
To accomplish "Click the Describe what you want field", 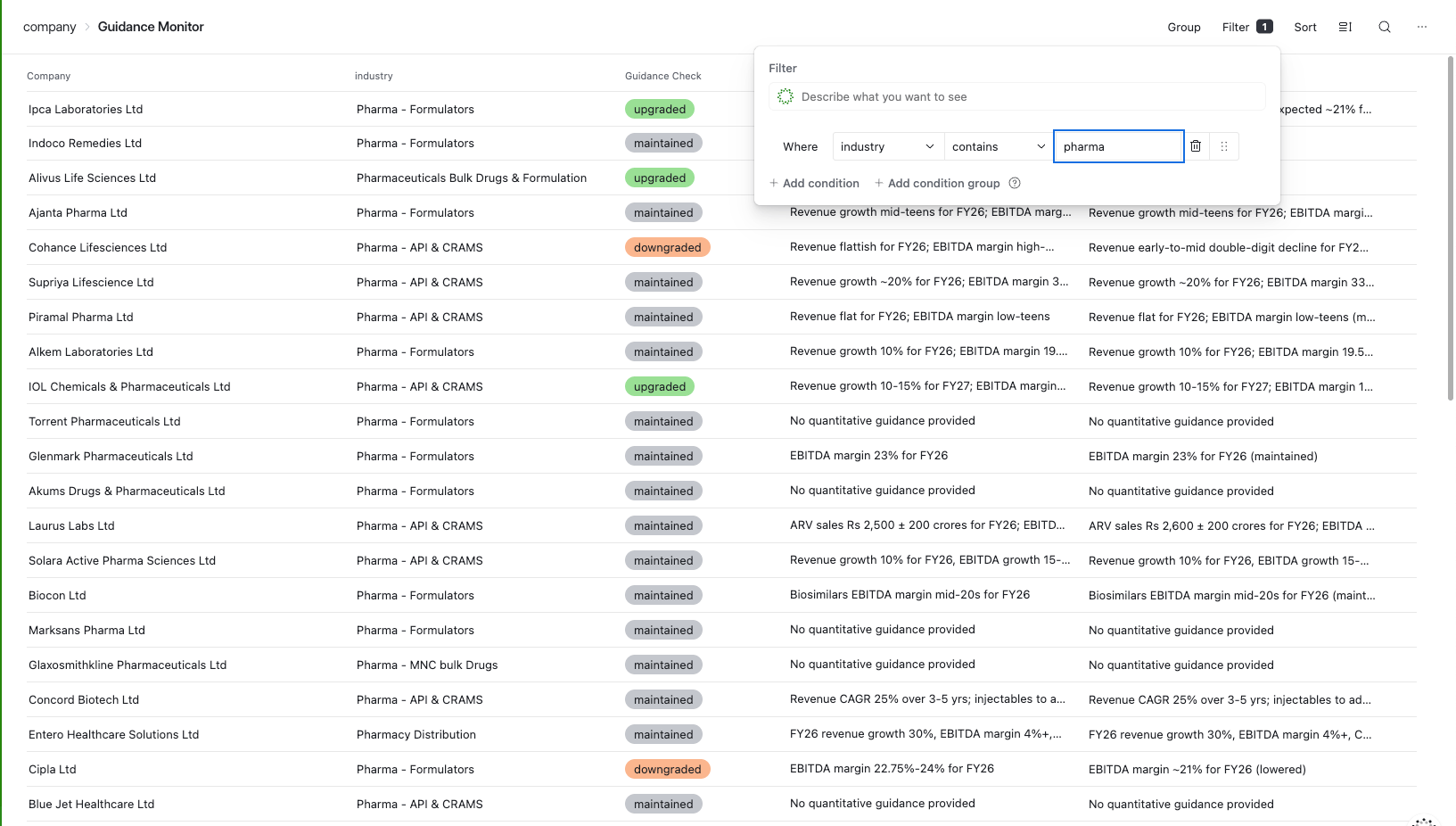I will [x=1016, y=96].
